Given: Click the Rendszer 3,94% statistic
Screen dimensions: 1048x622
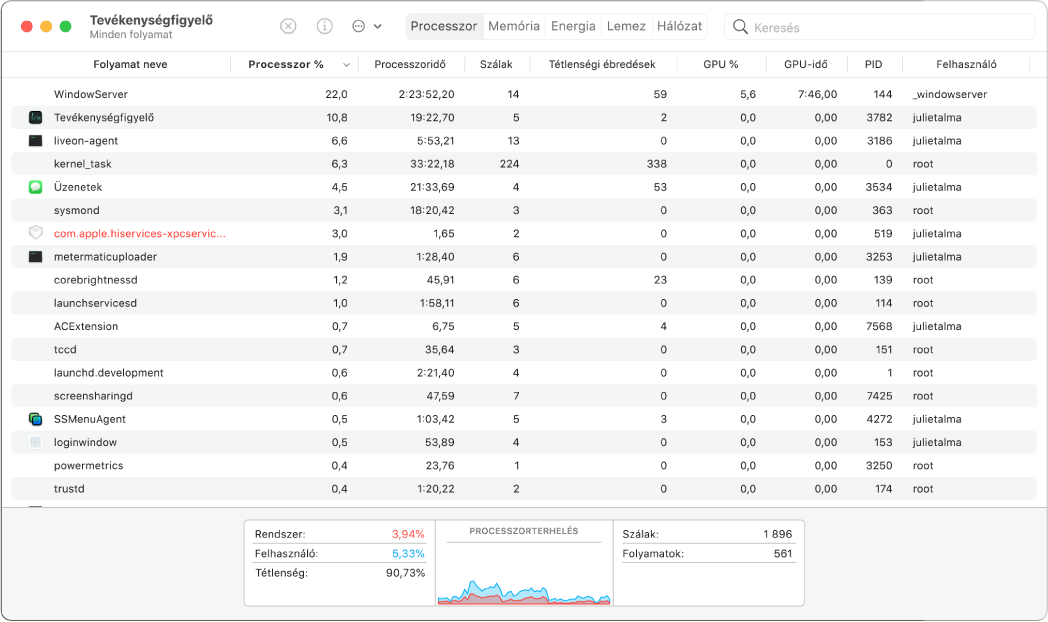Looking at the screenshot, I should click(340, 534).
